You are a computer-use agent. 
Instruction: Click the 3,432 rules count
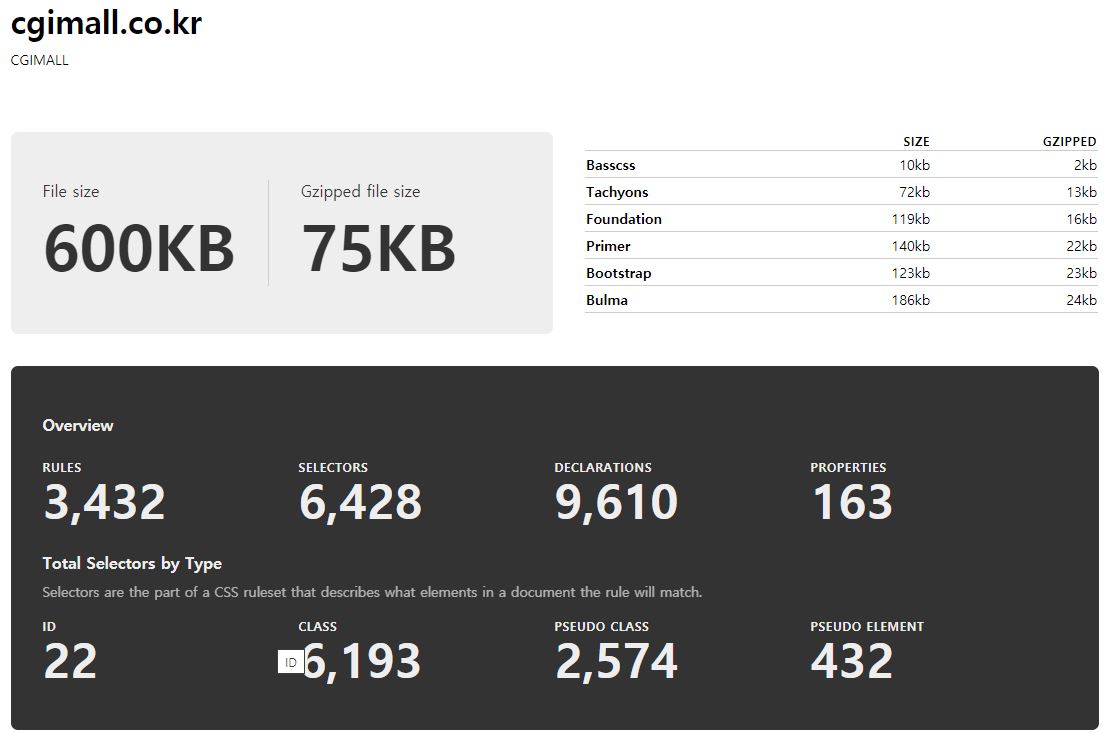coord(104,502)
